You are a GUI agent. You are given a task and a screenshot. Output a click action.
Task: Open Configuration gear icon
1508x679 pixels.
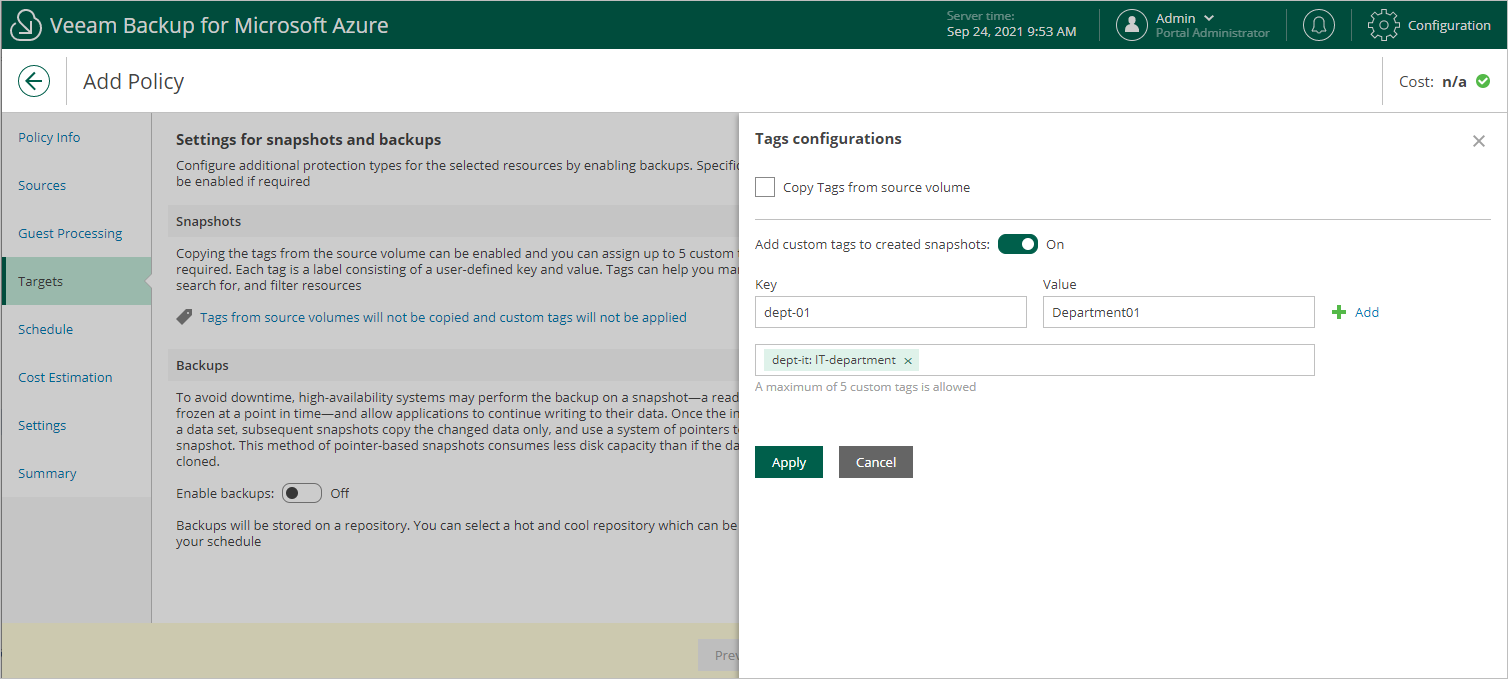(1383, 25)
